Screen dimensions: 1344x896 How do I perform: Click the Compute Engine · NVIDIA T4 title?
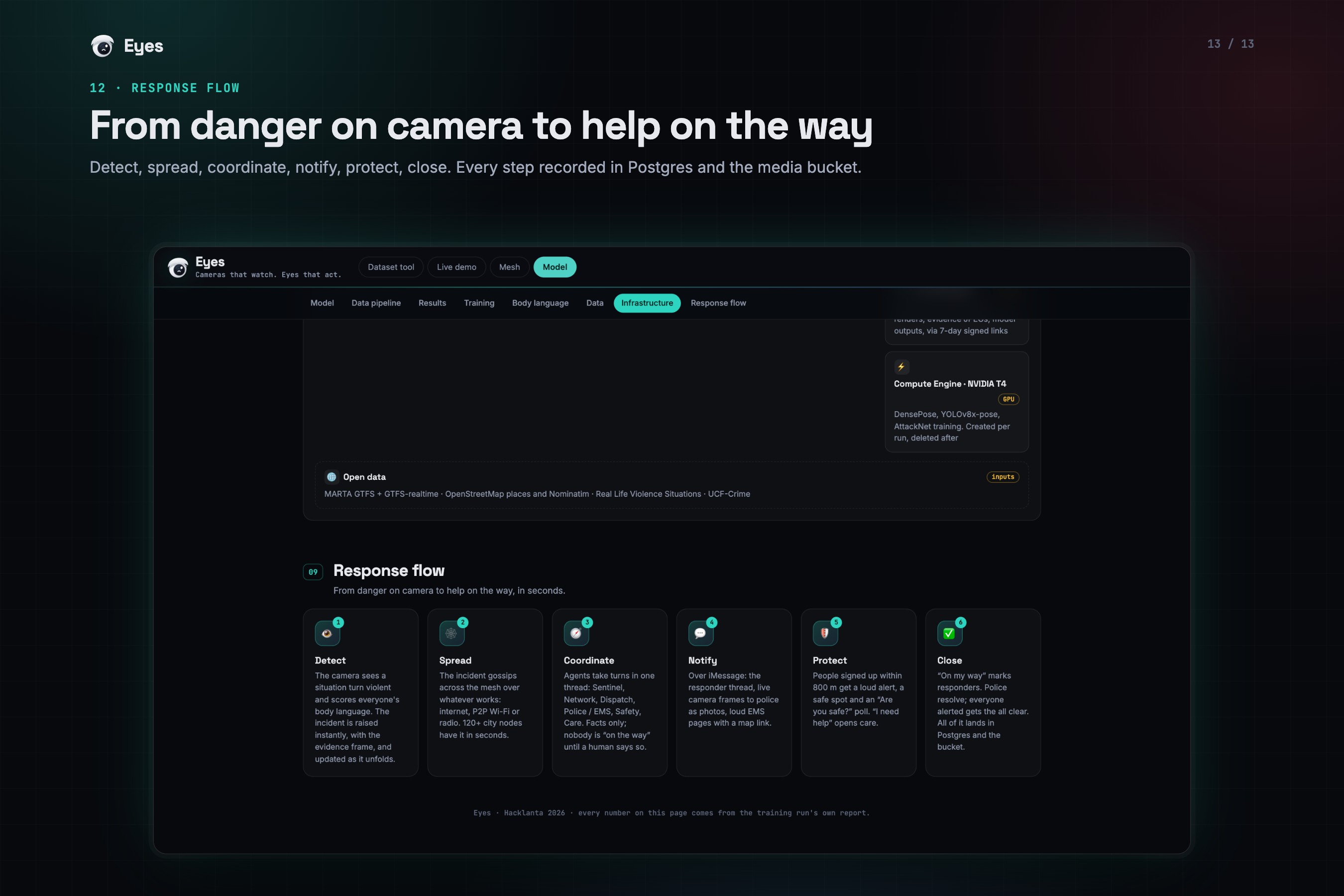[x=950, y=384]
